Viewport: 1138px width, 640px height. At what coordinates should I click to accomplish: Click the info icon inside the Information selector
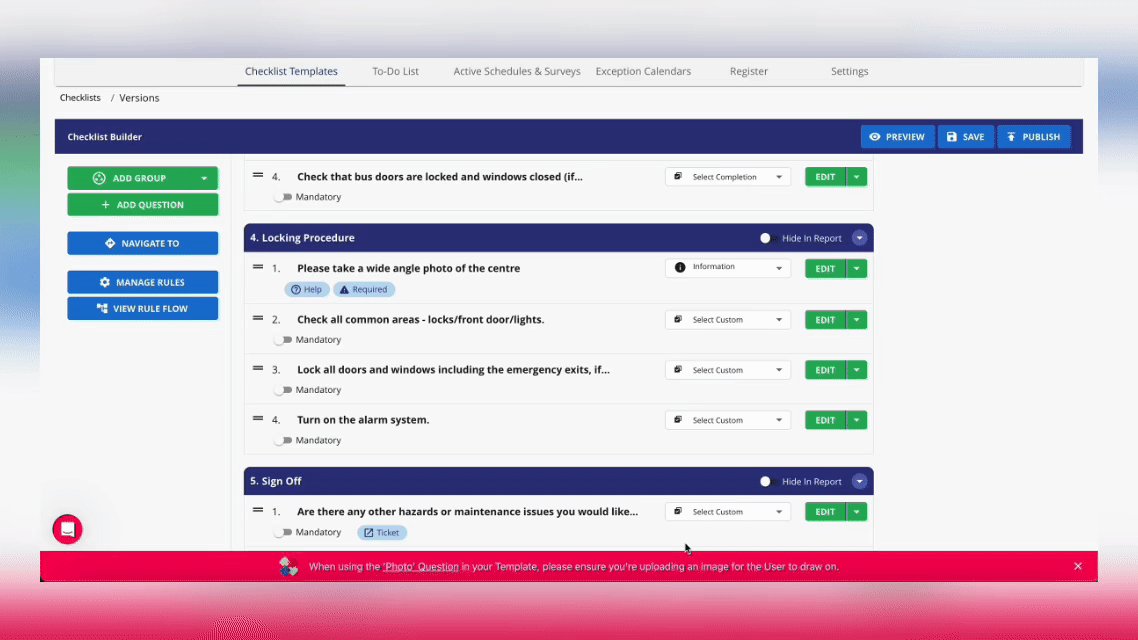pos(681,267)
